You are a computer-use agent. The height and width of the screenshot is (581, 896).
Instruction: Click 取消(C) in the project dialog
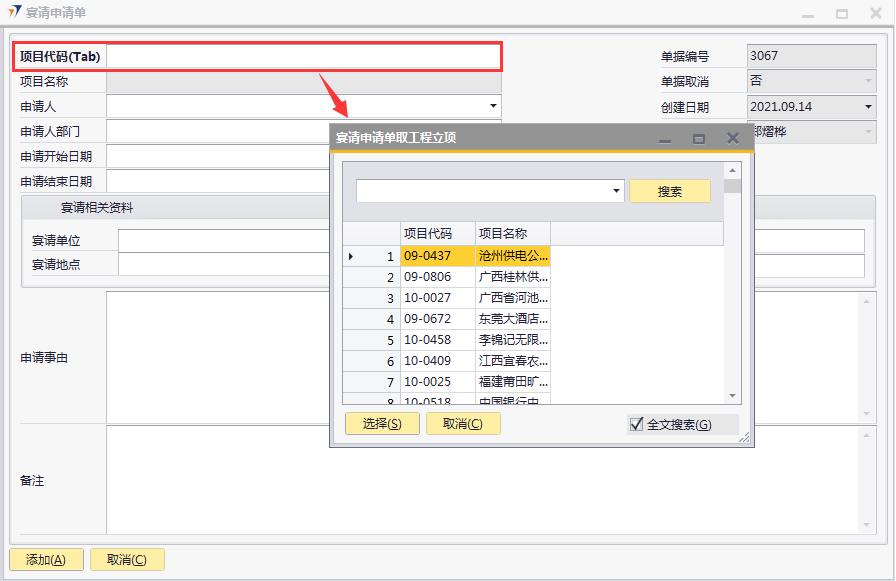tap(462, 424)
